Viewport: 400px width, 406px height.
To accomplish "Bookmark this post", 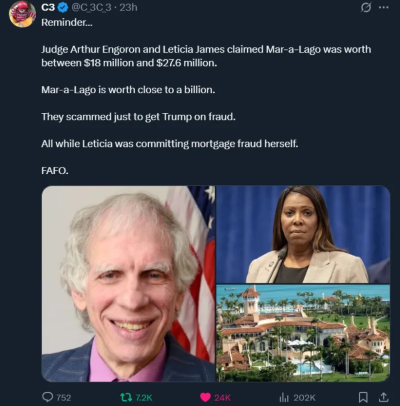I will click(363, 397).
